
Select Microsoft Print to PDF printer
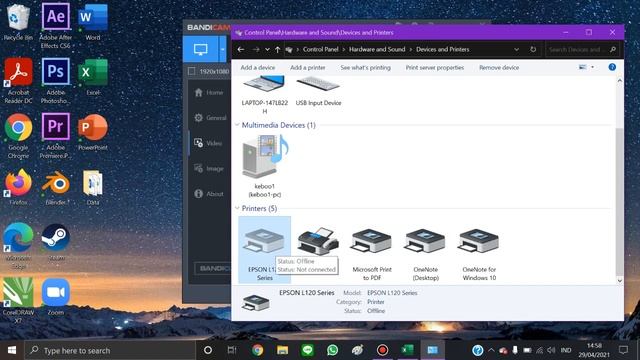[371, 254]
